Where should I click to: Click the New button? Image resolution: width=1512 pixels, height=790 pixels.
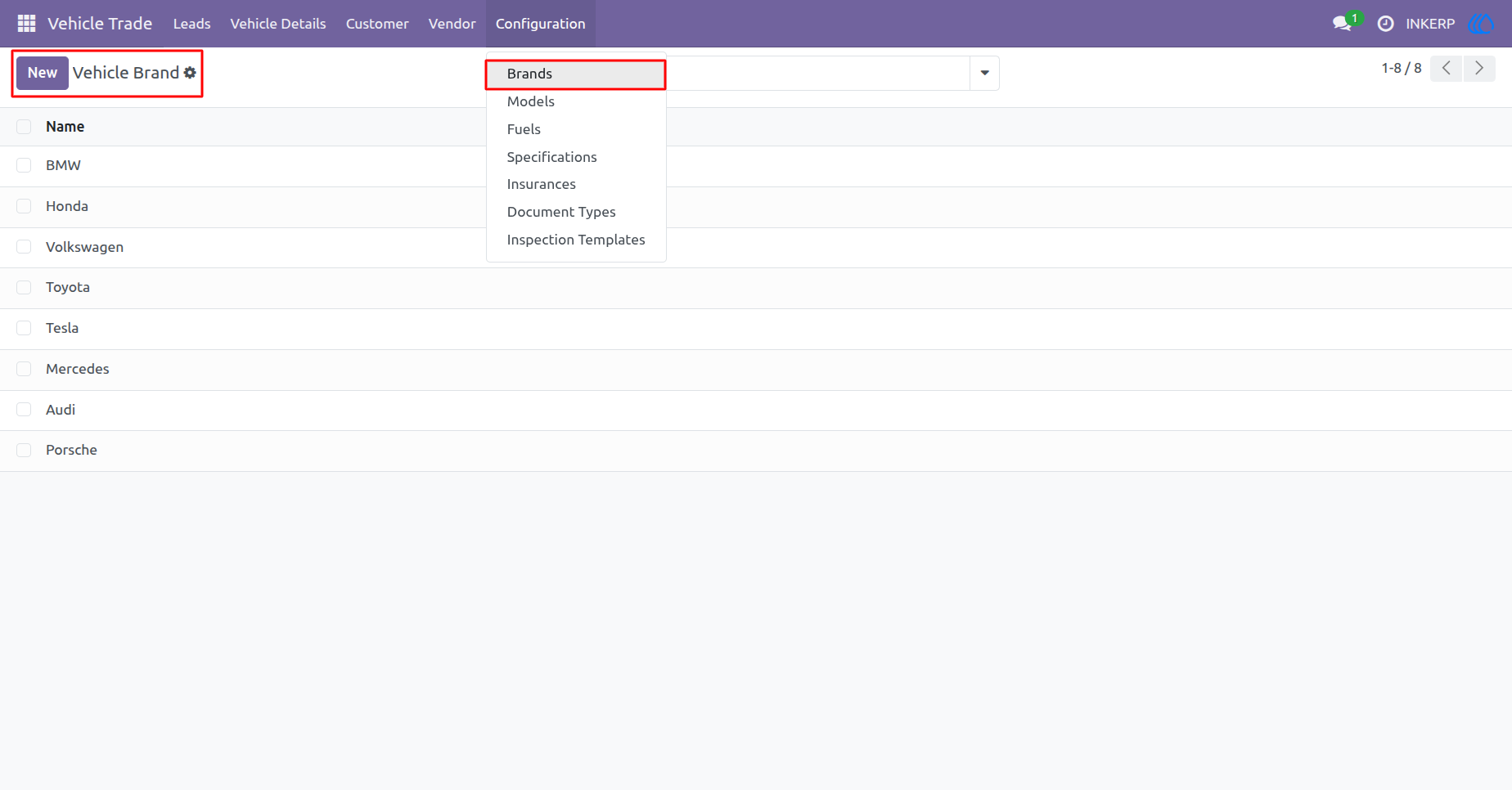tap(43, 73)
